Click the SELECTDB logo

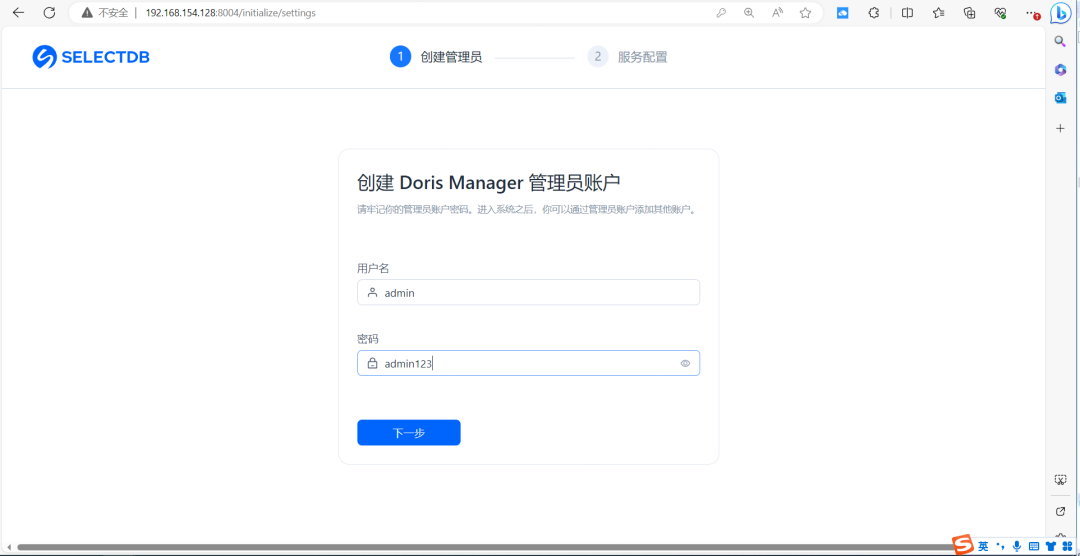point(91,57)
